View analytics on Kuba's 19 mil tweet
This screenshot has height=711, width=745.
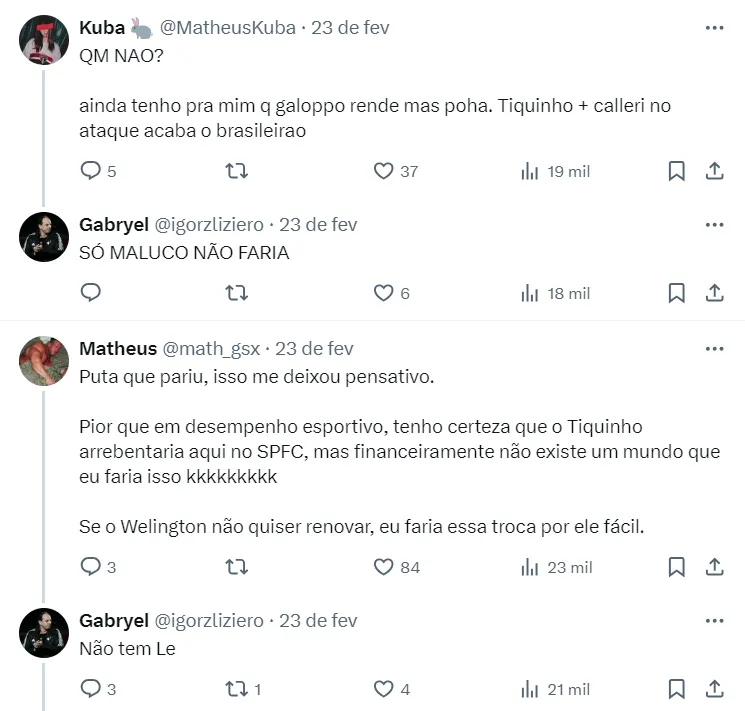530,171
